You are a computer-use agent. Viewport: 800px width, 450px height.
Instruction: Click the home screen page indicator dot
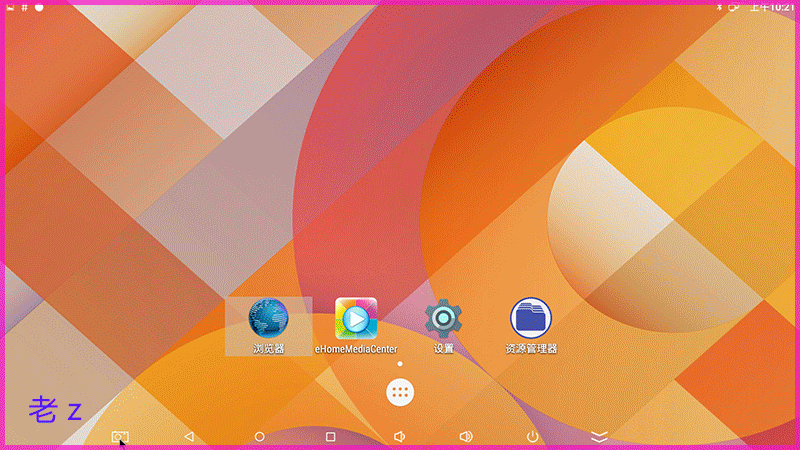pyautogui.click(x=400, y=364)
